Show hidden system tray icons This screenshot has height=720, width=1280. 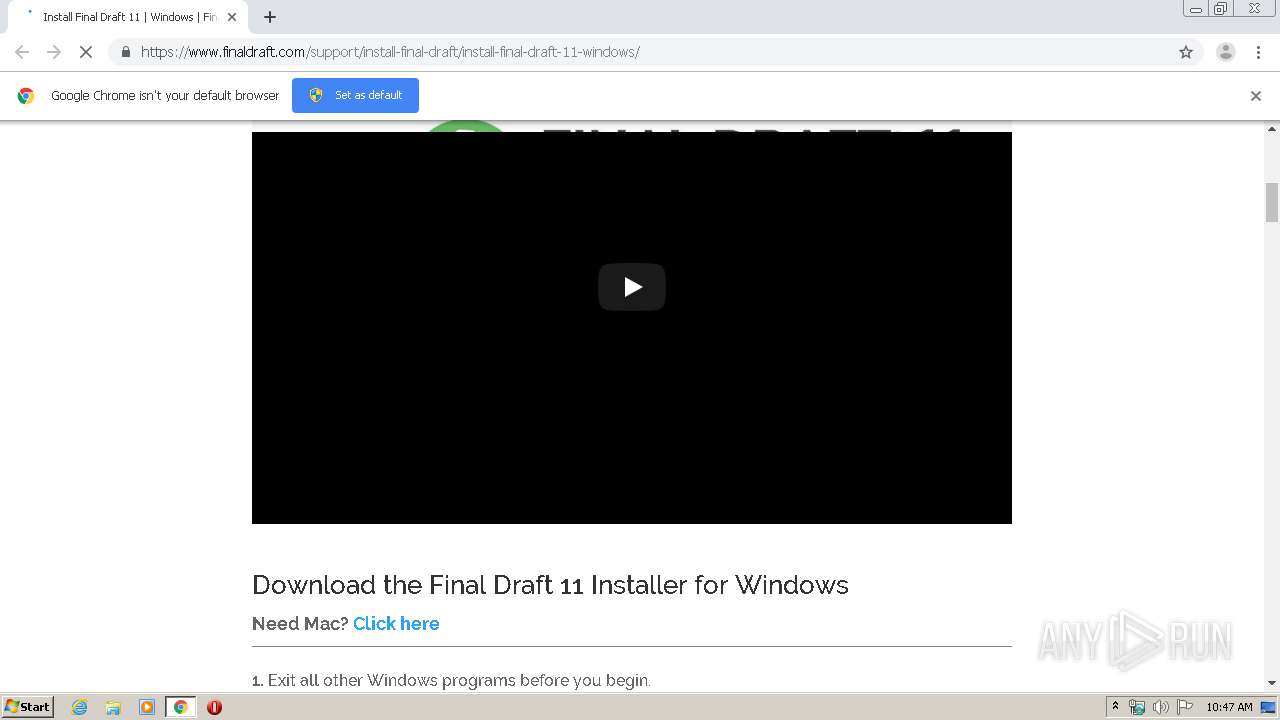click(x=1115, y=707)
